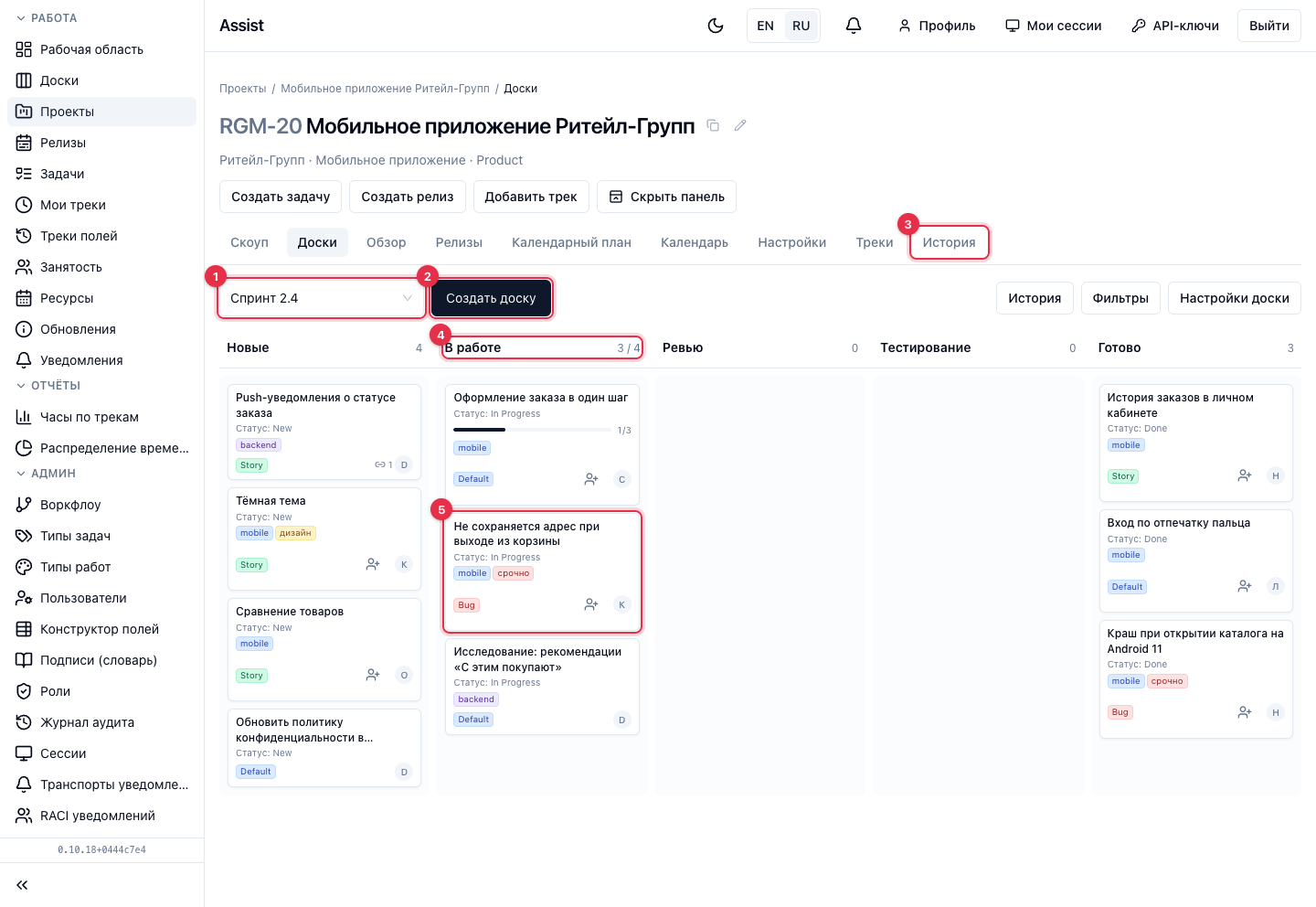
Task: Toggle dark mode moon icon
Action: [716, 26]
